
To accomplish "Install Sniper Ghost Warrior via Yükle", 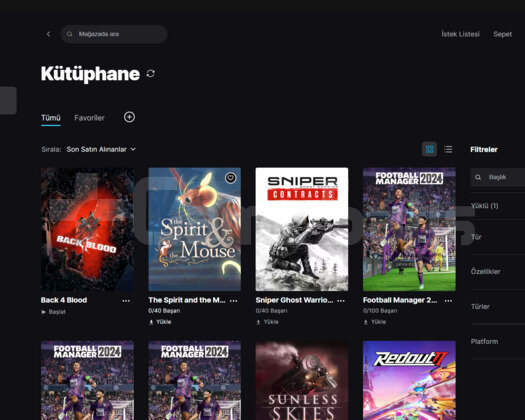I will pos(267,322).
